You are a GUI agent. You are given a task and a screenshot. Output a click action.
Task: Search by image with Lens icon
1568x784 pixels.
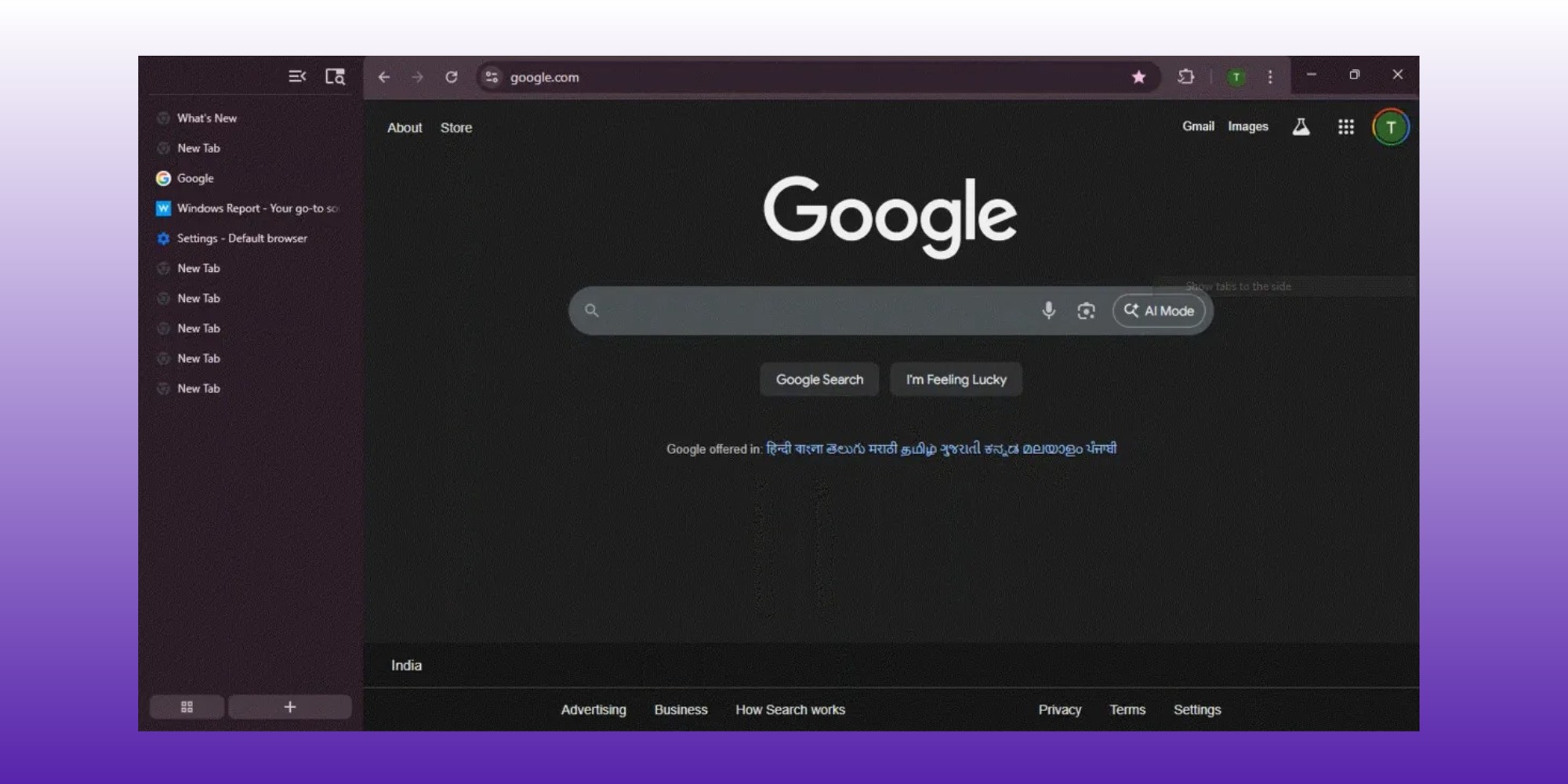pyautogui.click(x=1086, y=311)
